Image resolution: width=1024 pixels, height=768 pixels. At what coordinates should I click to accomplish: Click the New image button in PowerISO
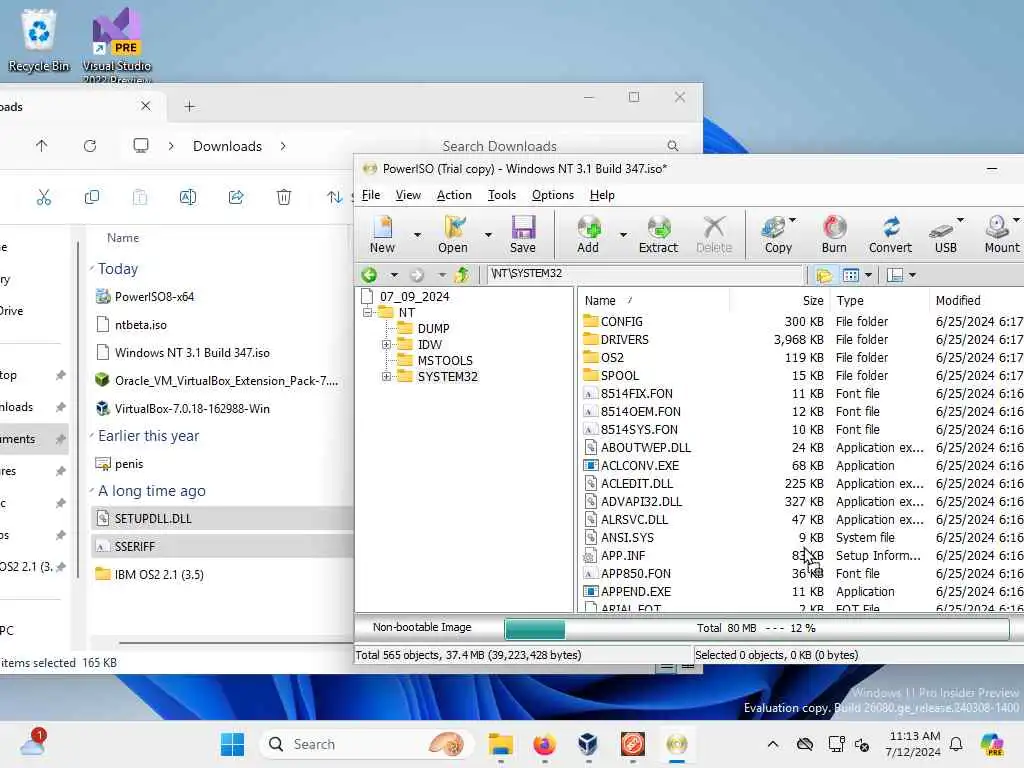[382, 234]
